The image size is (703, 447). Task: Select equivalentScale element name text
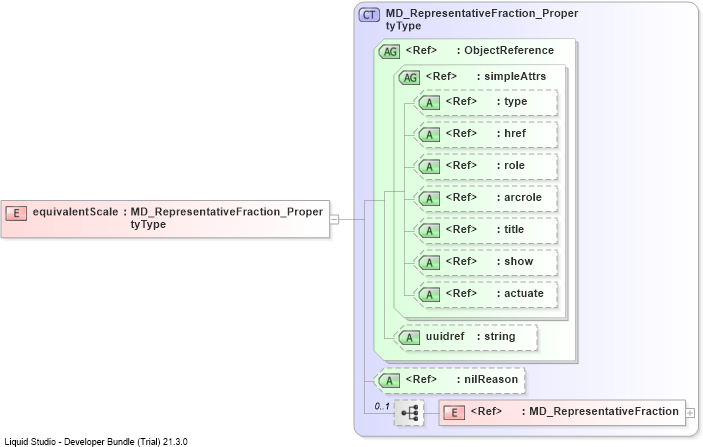click(x=75, y=212)
